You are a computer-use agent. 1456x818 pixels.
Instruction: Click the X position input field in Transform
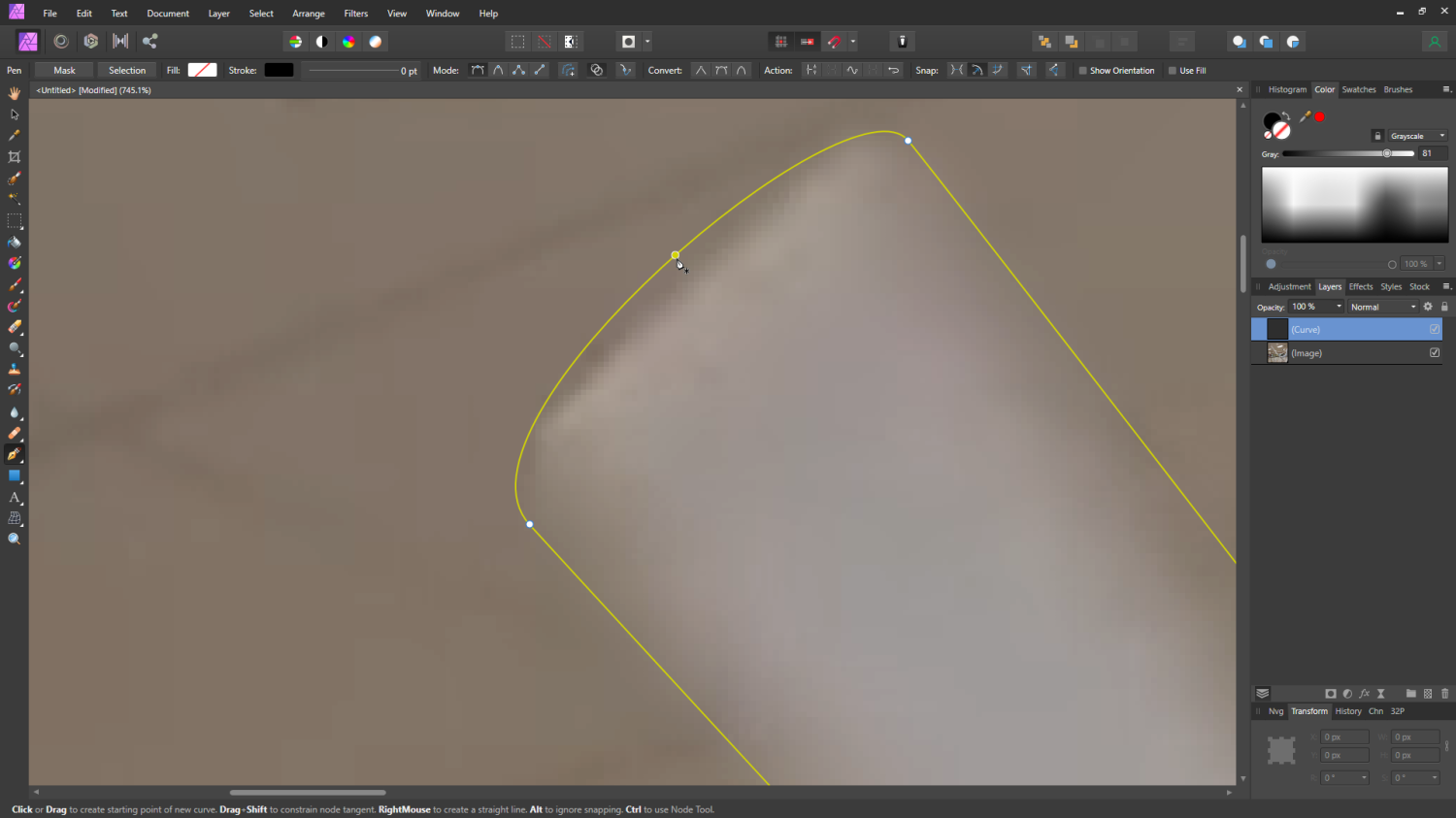pos(1344,736)
